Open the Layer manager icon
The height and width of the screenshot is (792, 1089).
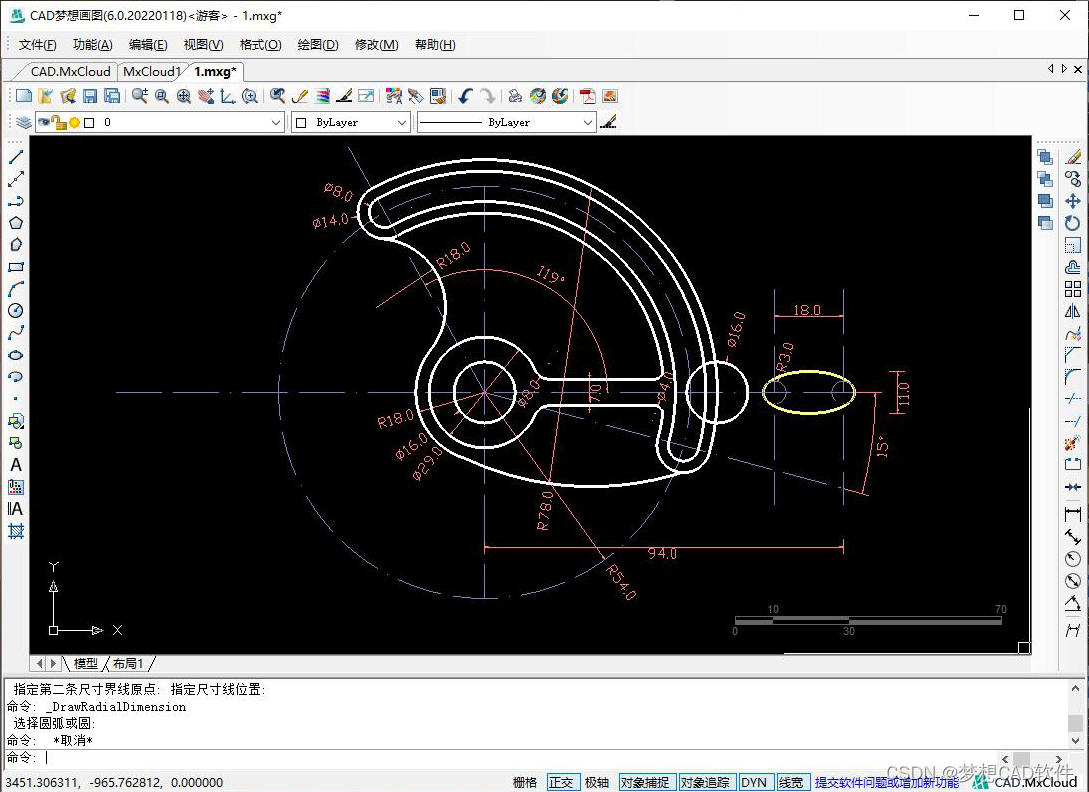click(24, 122)
